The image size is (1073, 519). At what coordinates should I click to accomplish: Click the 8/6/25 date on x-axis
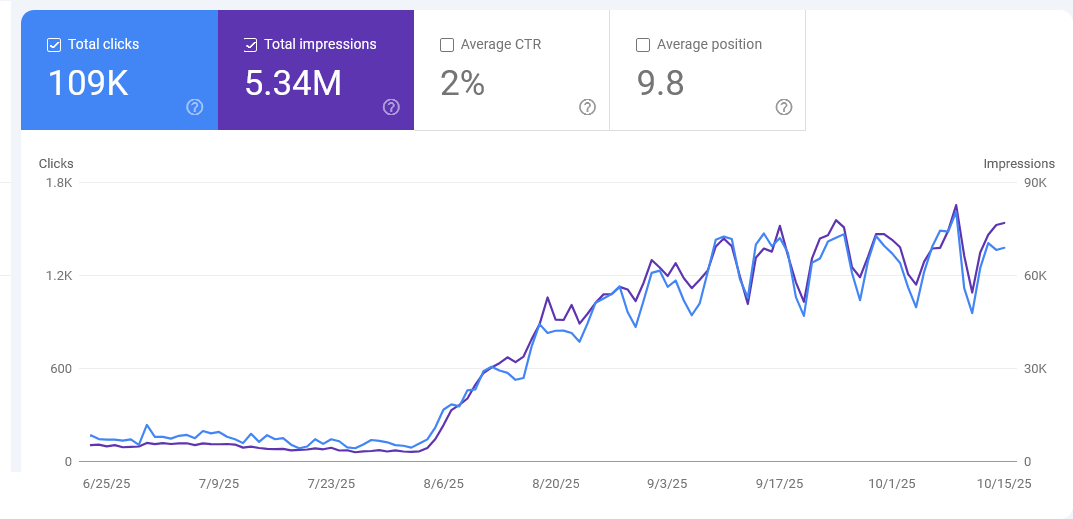[443, 484]
